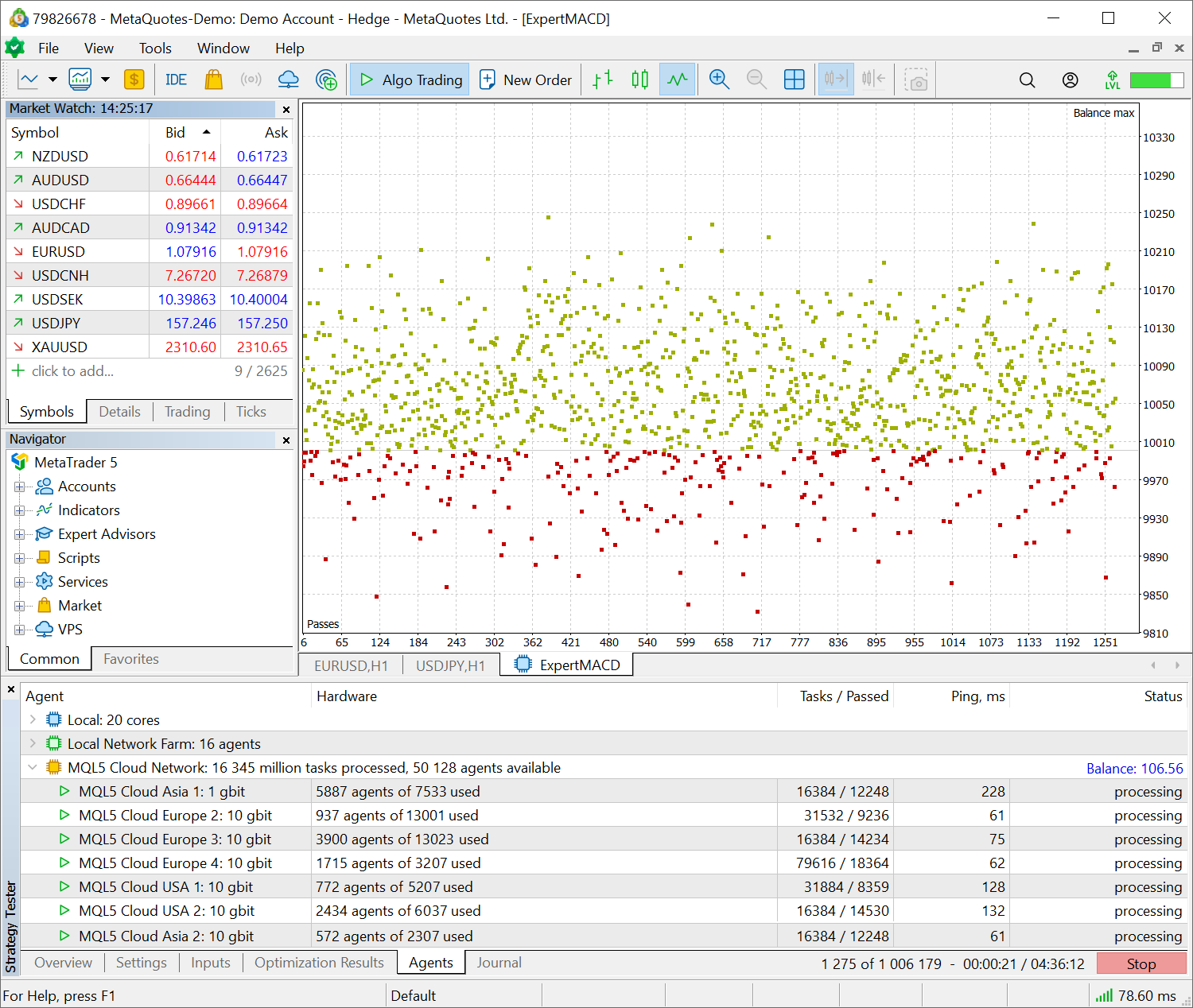Toggle chart auto-scroll to end

[x=836, y=79]
